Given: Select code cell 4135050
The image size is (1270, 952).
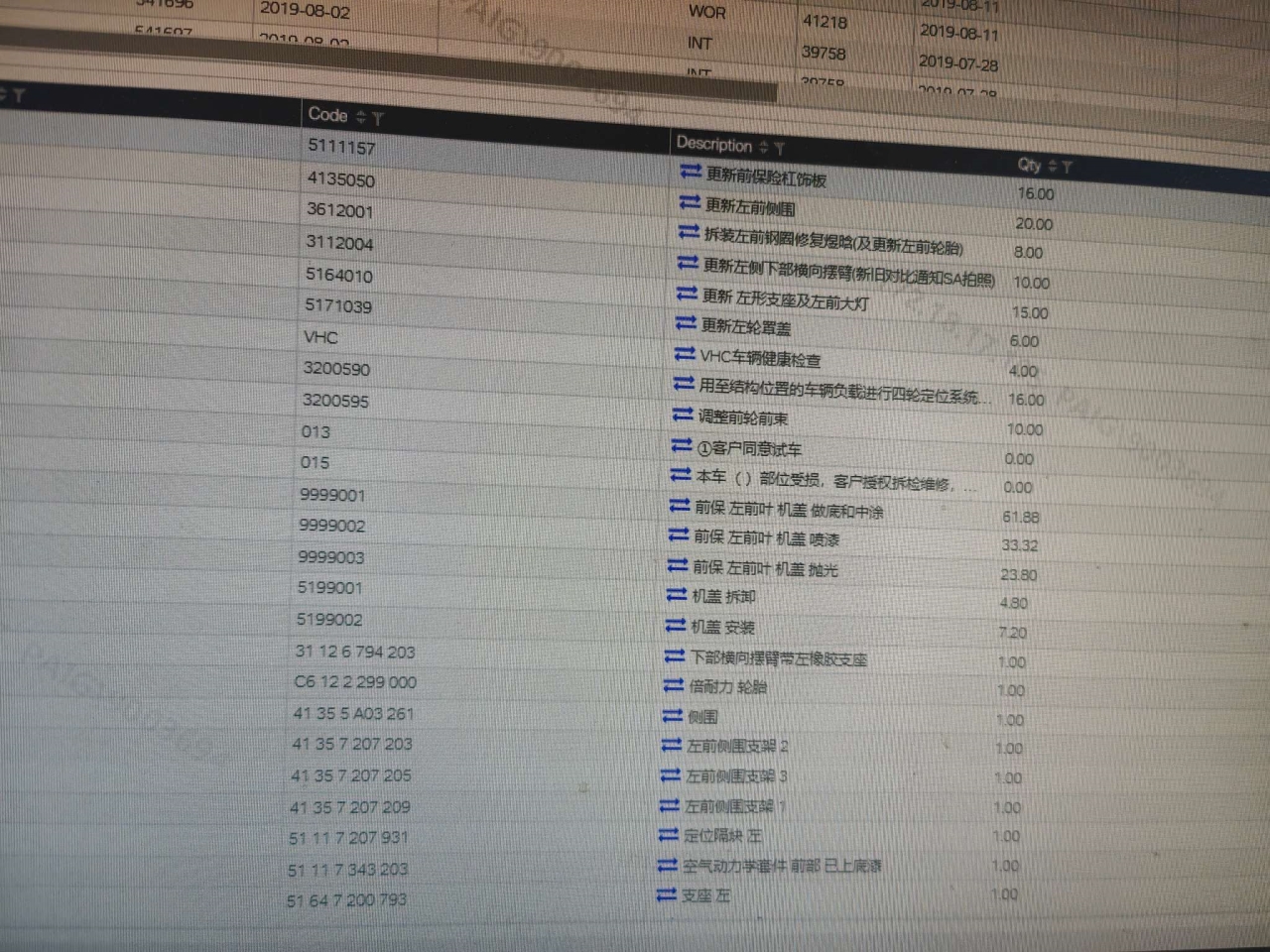Looking at the screenshot, I should (341, 179).
